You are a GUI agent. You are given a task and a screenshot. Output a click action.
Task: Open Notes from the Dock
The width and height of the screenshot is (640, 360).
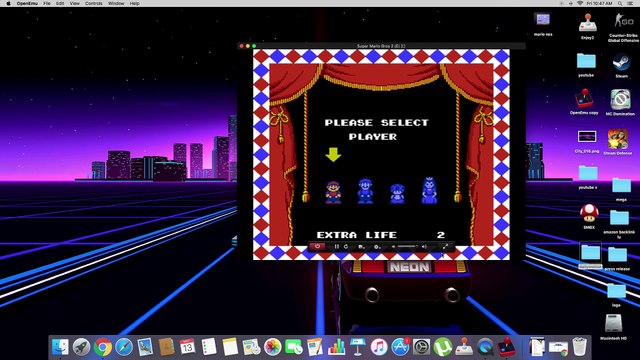230,347
